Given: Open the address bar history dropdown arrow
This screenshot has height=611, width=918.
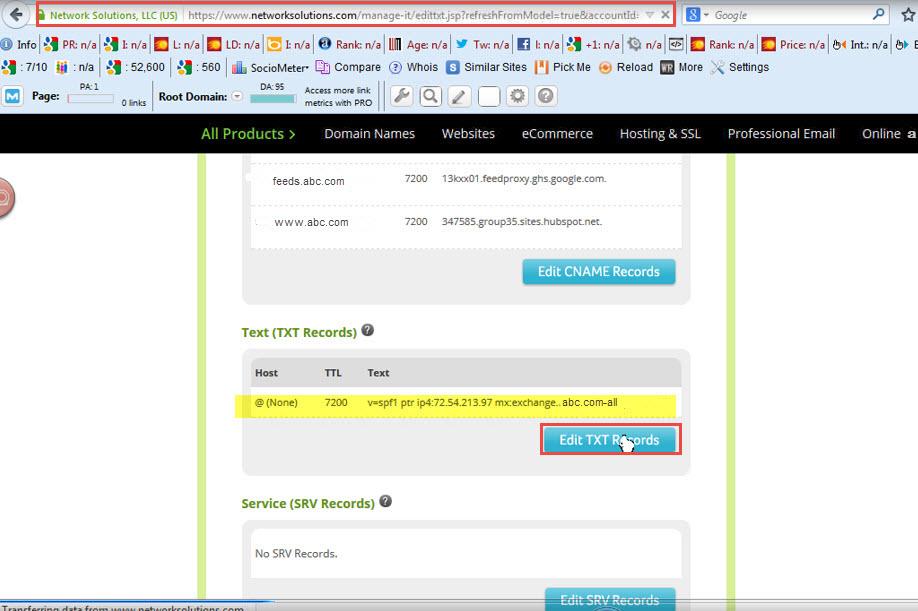Looking at the screenshot, I should [650, 15].
